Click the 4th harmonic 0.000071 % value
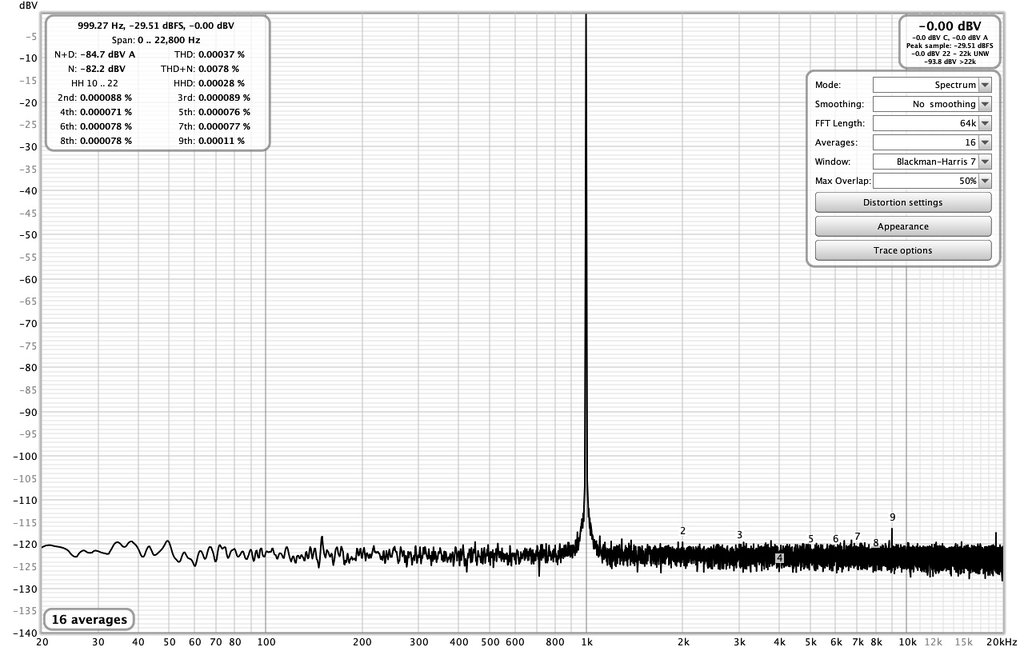This screenshot has width=1024, height=651. point(106,112)
